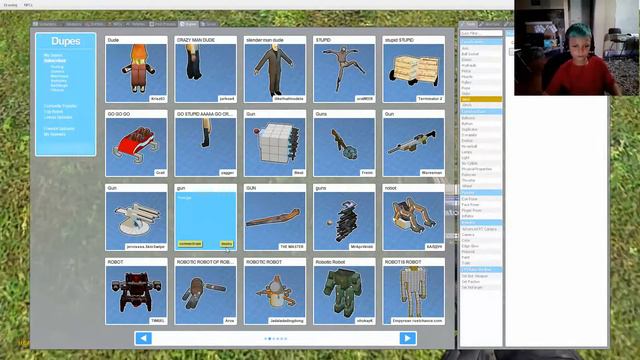This screenshot has width=640, height=360.
Task: Select My Dupes in the sidebar
Action: point(53,55)
